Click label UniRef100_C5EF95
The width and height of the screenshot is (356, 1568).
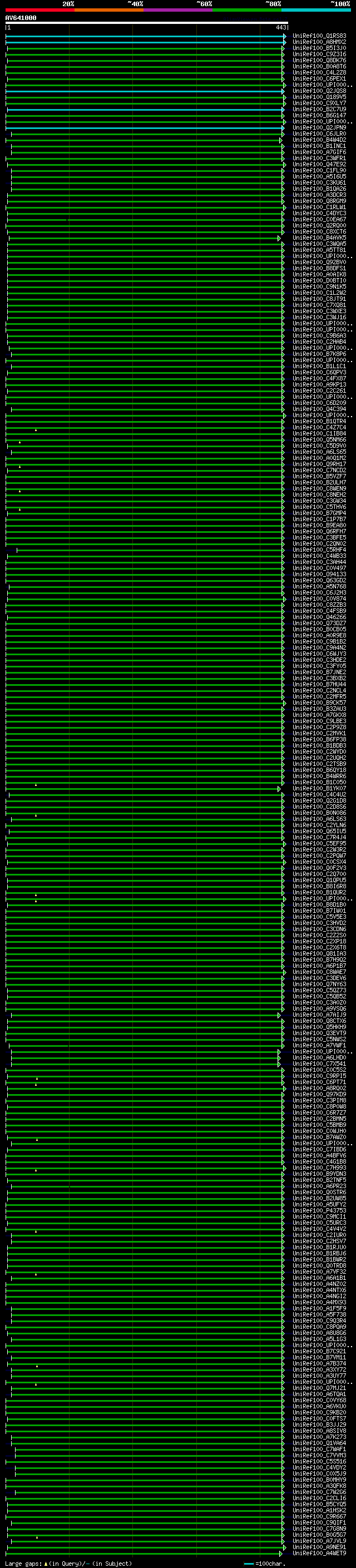pyautogui.click(x=319, y=844)
